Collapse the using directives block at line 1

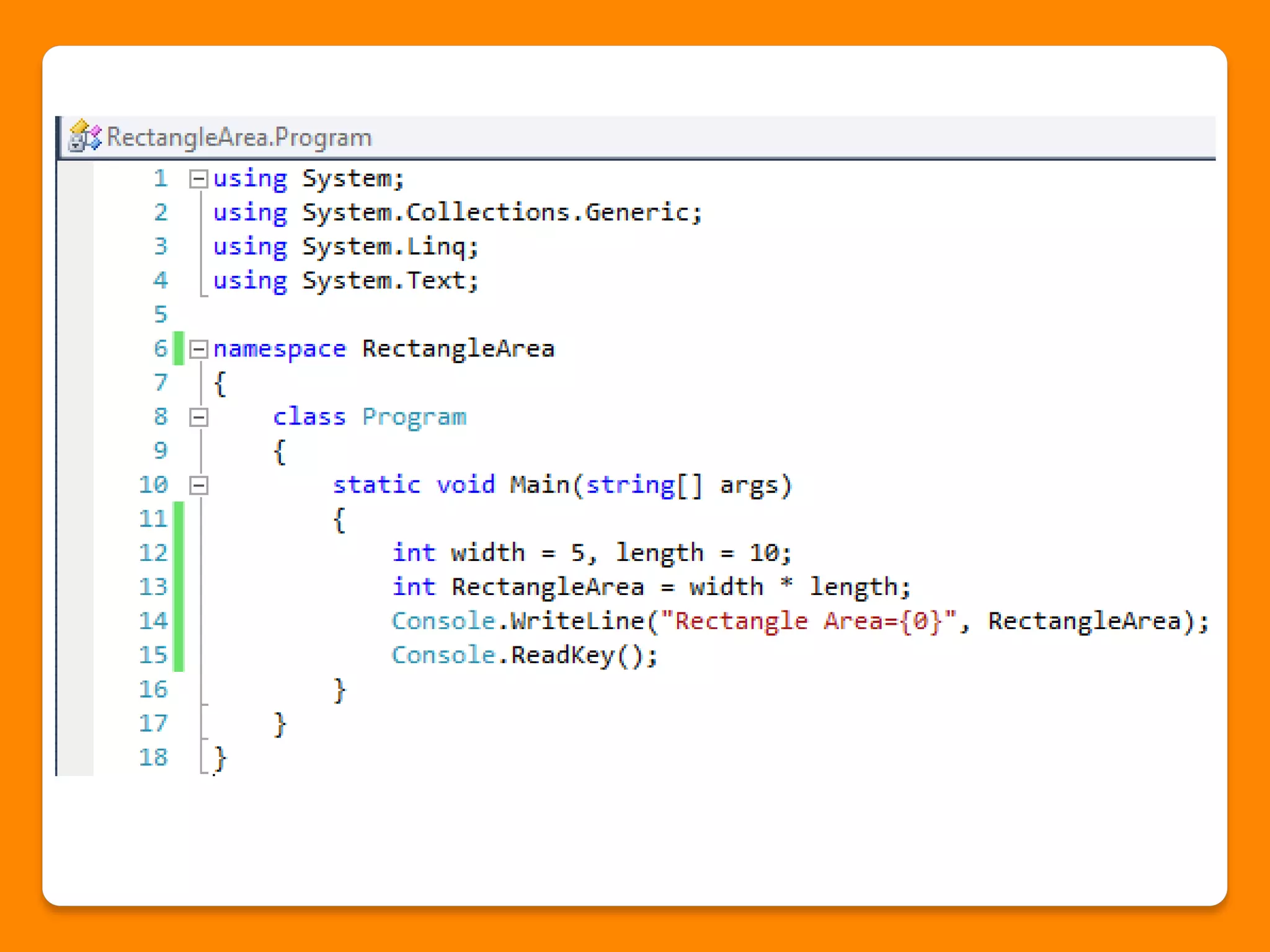[x=198, y=179]
